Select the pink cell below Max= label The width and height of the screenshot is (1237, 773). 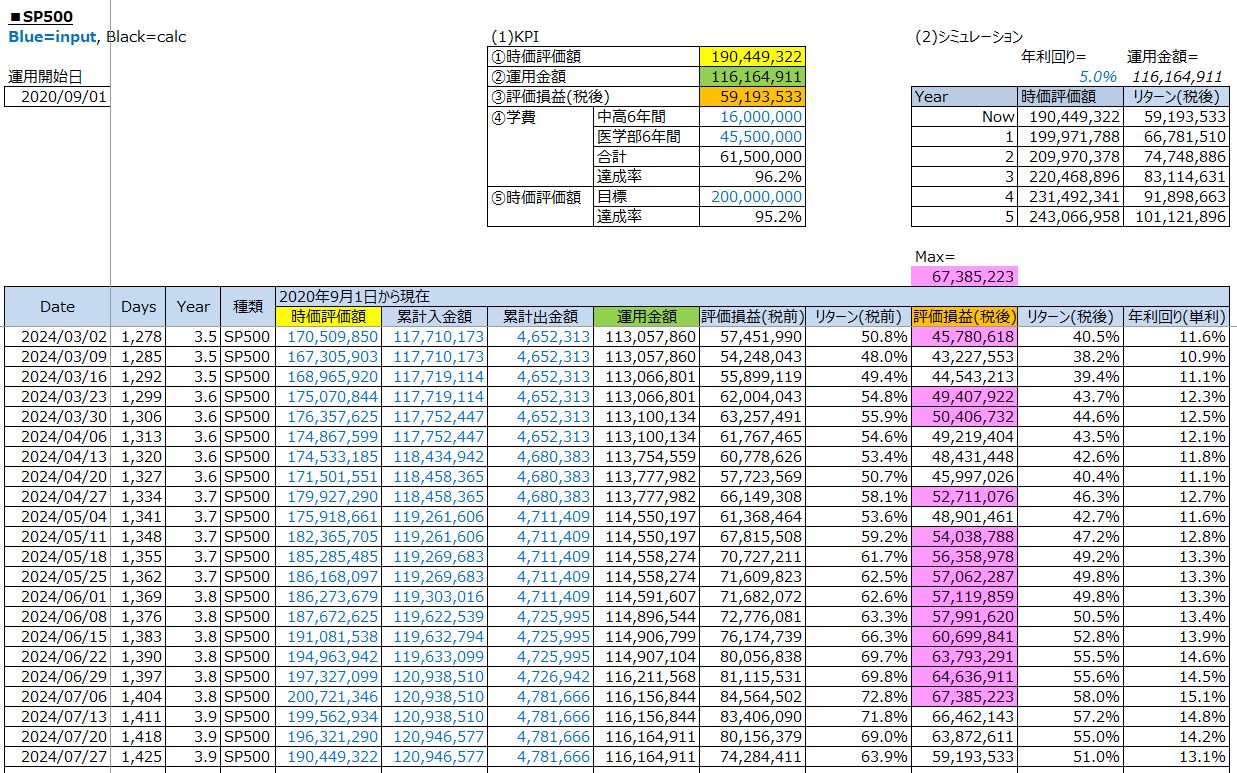pyautogui.click(x=964, y=276)
